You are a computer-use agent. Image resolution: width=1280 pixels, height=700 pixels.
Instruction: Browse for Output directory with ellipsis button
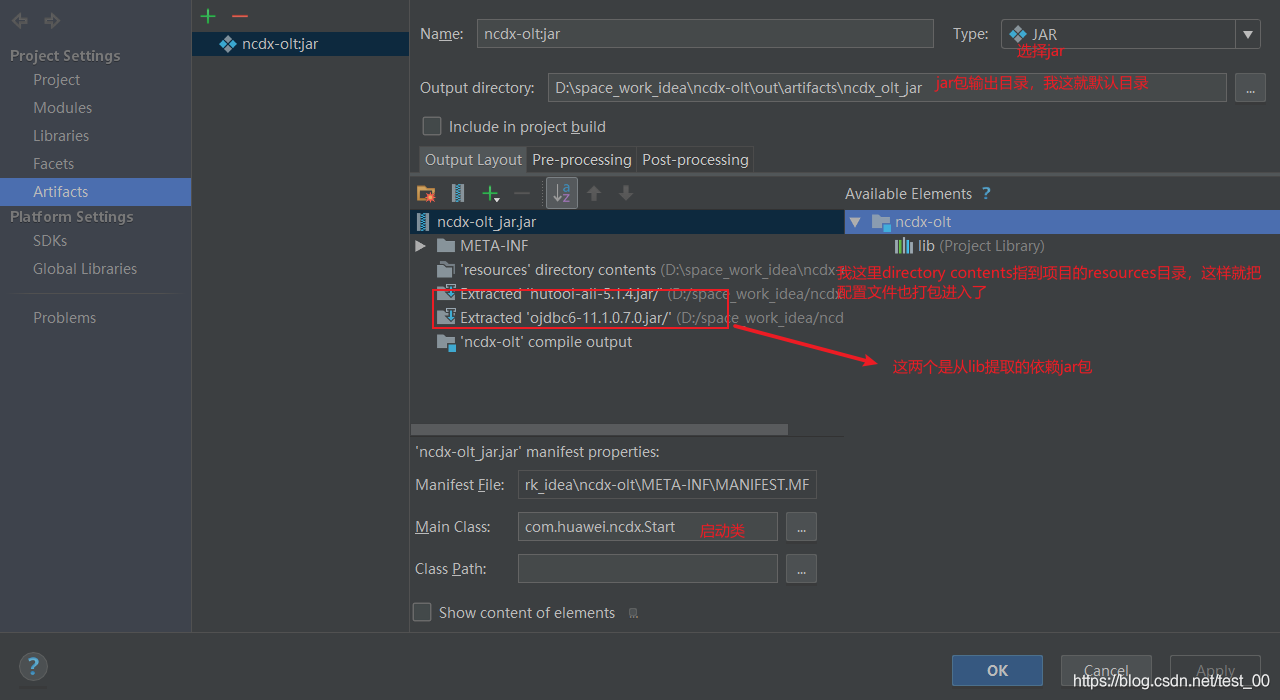(1250, 88)
